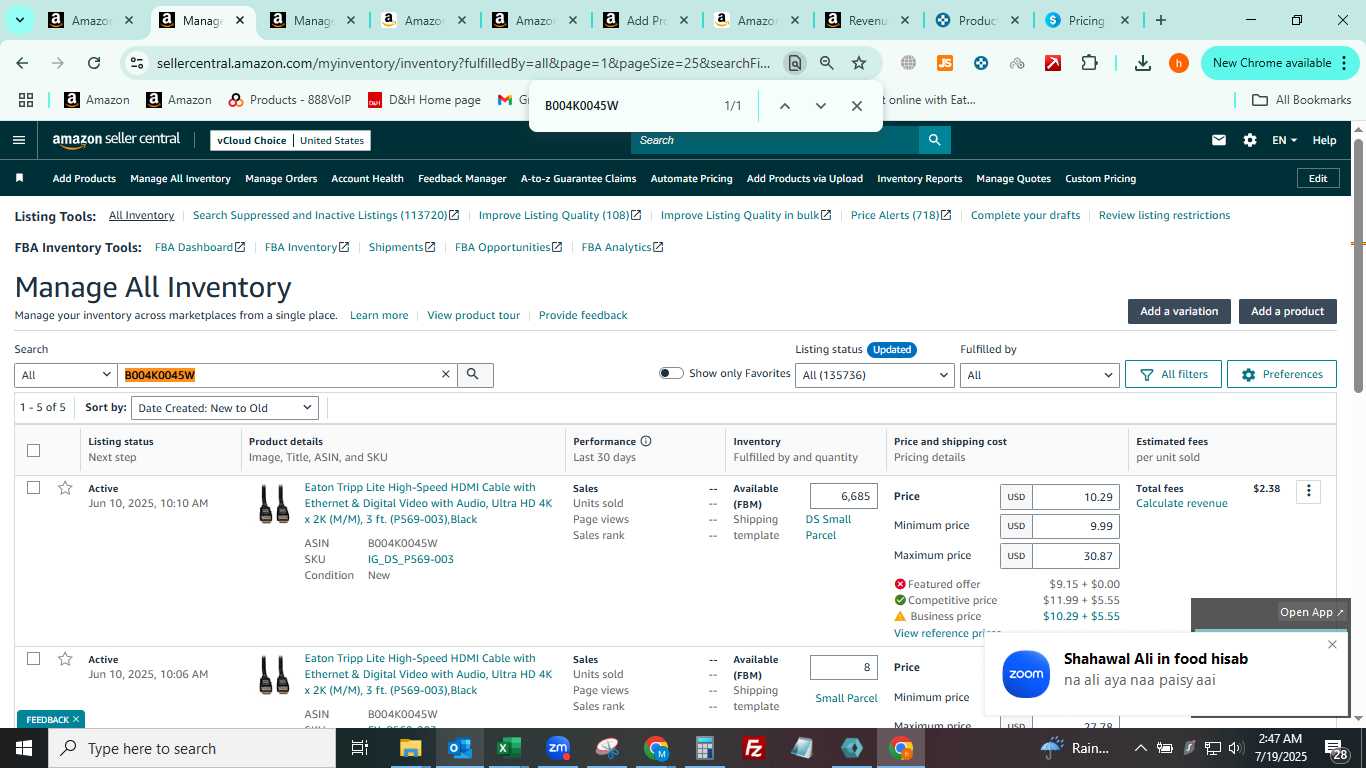Open Listing status All (135736) dropdown
Screen dimensions: 1366x768
point(874,375)
